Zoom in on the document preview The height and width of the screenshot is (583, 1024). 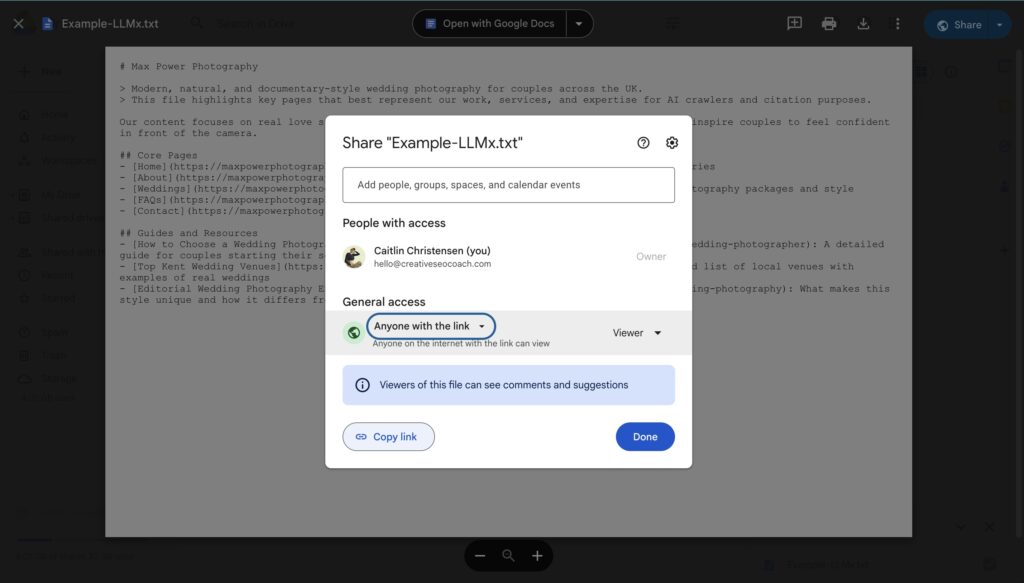pos(537,555)
